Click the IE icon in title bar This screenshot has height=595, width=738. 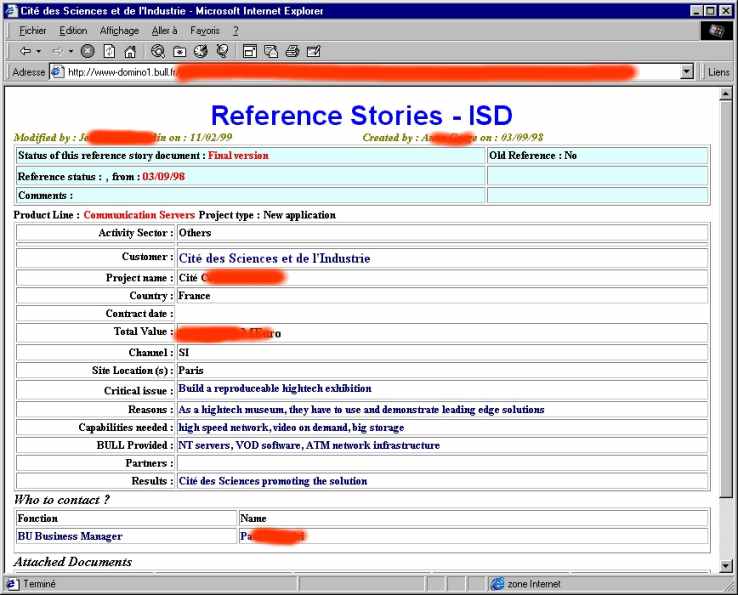tap(11, 10)
